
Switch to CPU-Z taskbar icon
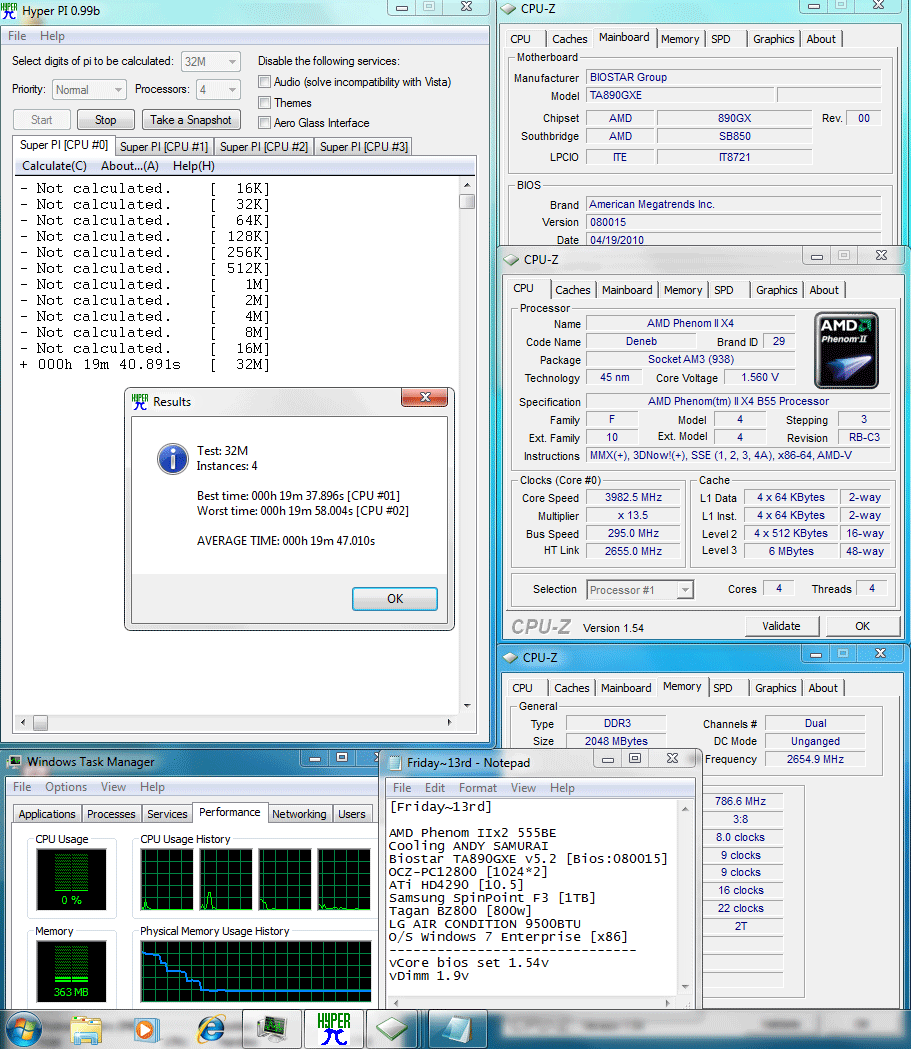tap(391, 1030)
